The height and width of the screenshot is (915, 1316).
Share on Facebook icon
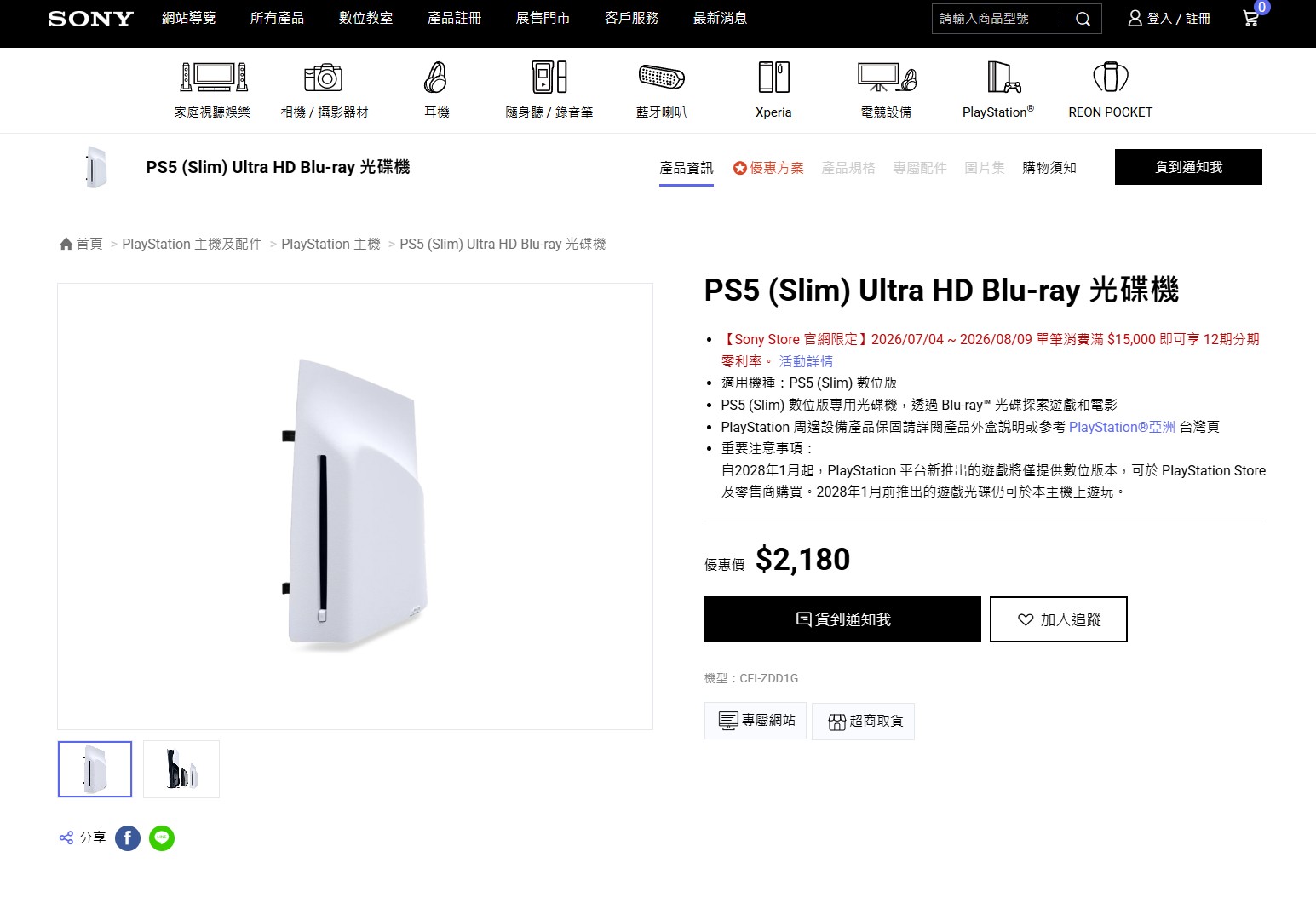[128, 838]
